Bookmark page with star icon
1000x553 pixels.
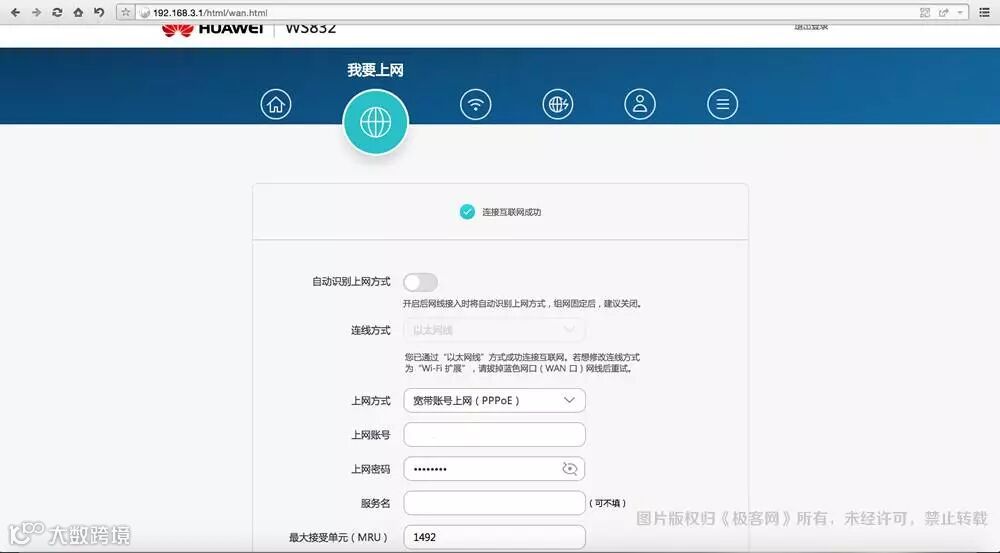click(126, 12)
